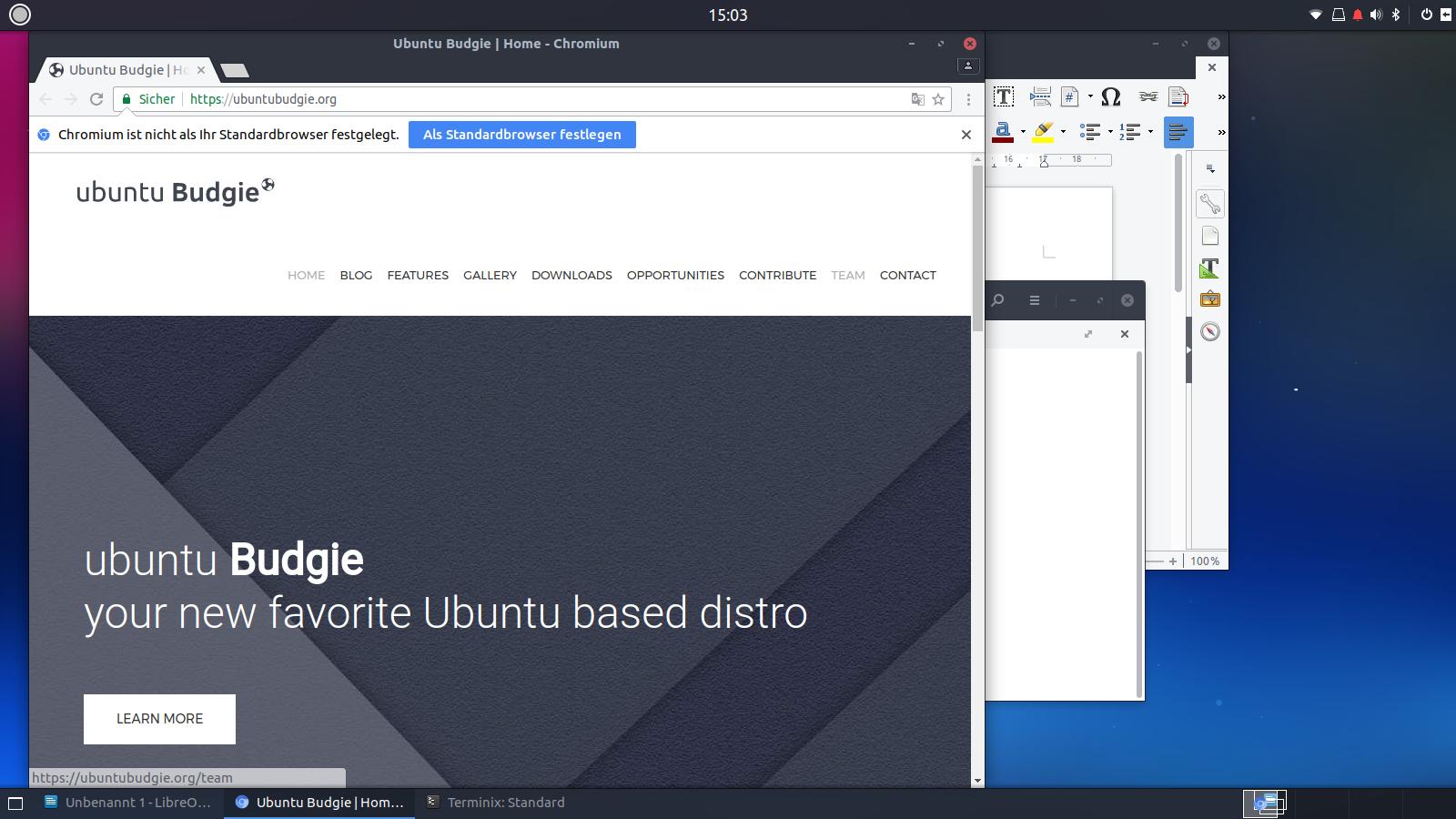This screenshot has height=819, width=1456.
Task: Open the Navigator sidebar deck
Action: 1209,331
